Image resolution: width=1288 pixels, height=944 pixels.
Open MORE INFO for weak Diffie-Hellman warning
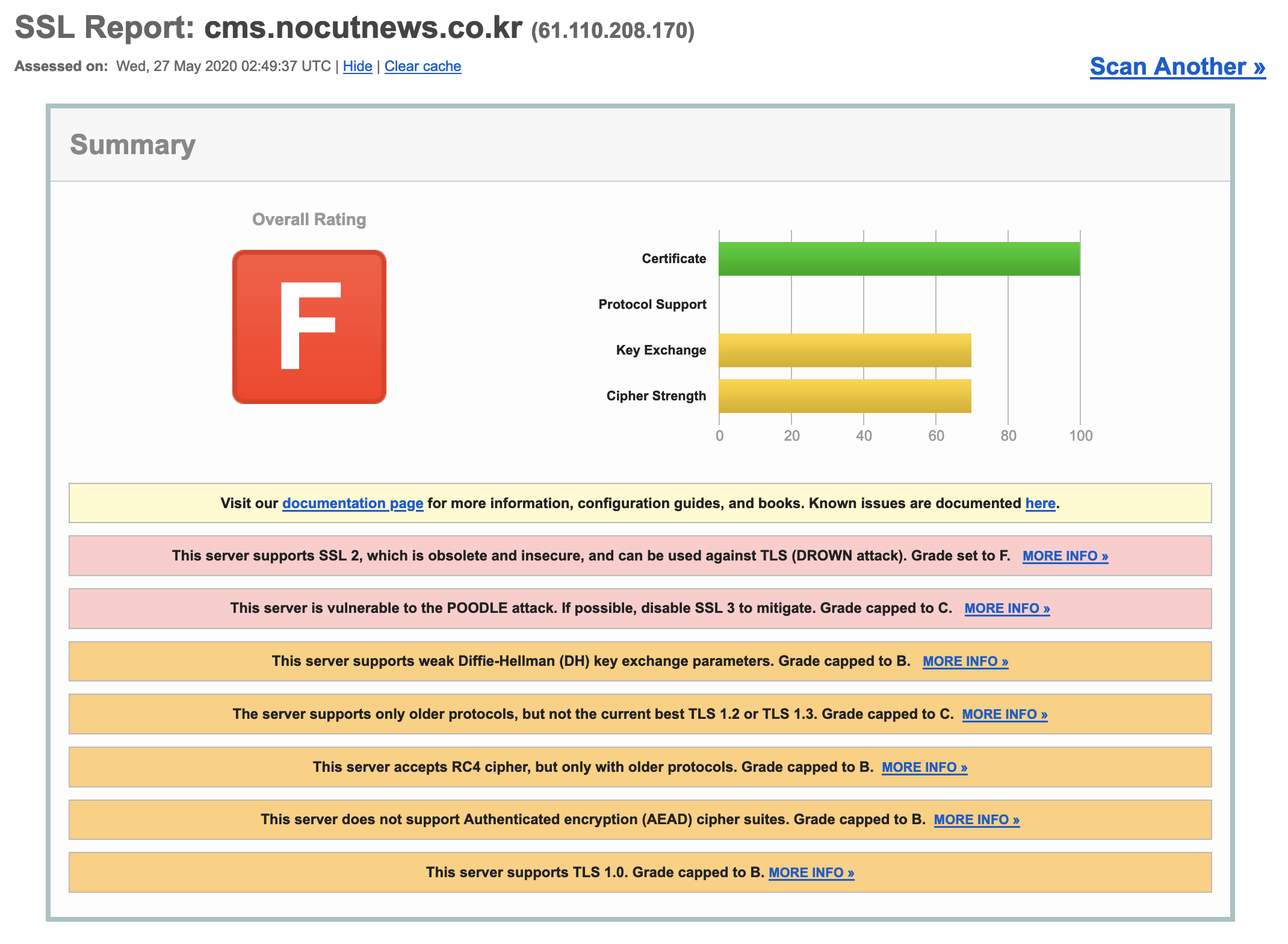(965, 661)
